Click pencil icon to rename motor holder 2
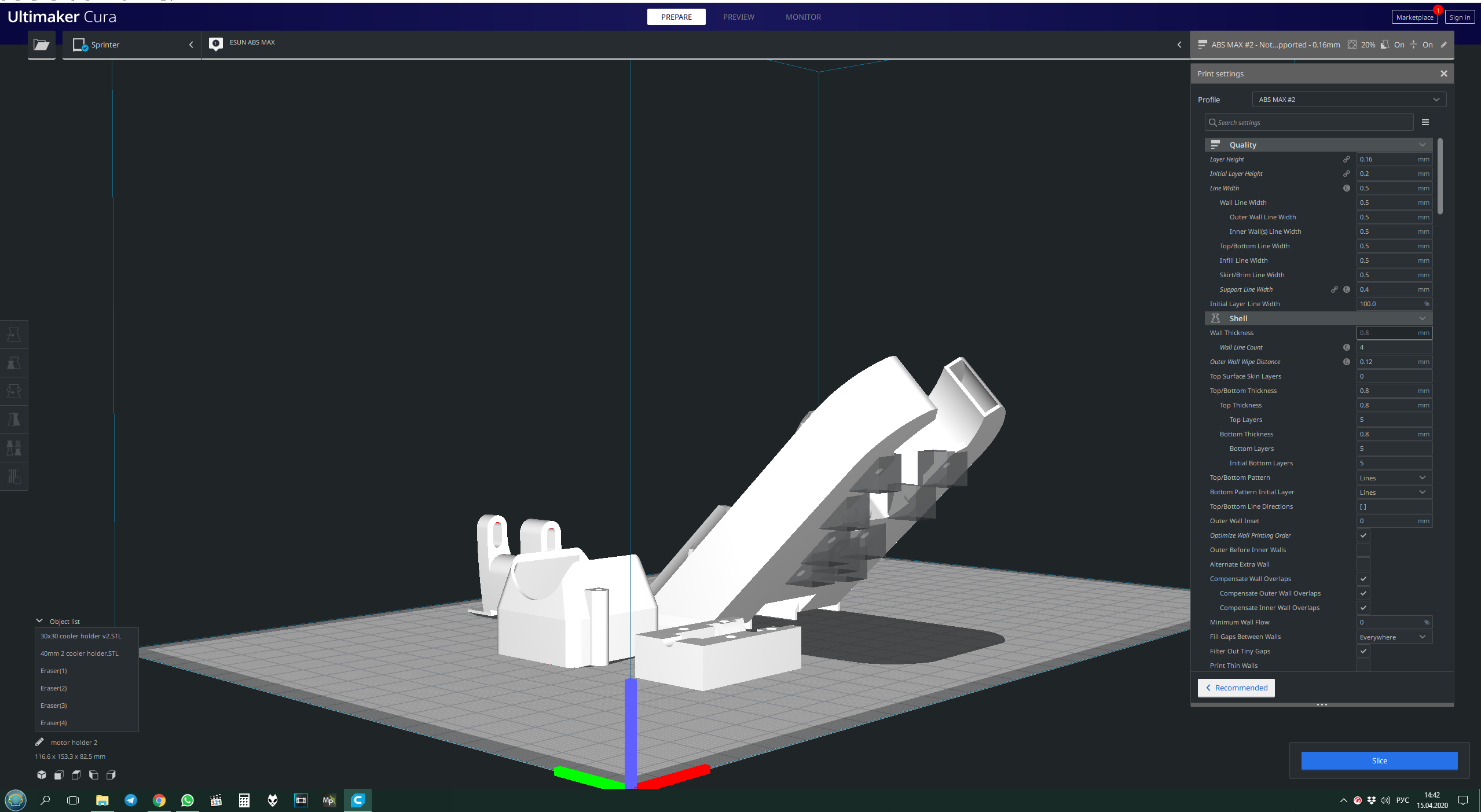1481x812 pixels. 39,742
